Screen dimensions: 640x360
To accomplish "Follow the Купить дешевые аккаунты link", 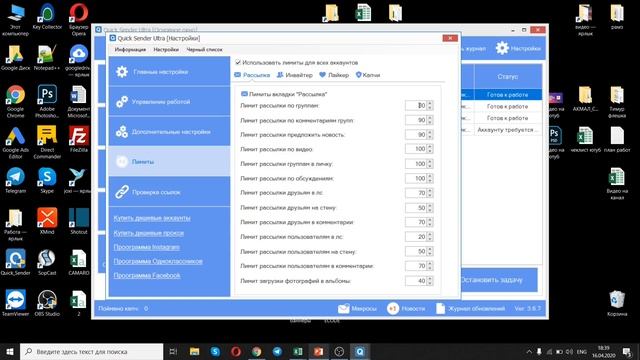I will point(152,218).
